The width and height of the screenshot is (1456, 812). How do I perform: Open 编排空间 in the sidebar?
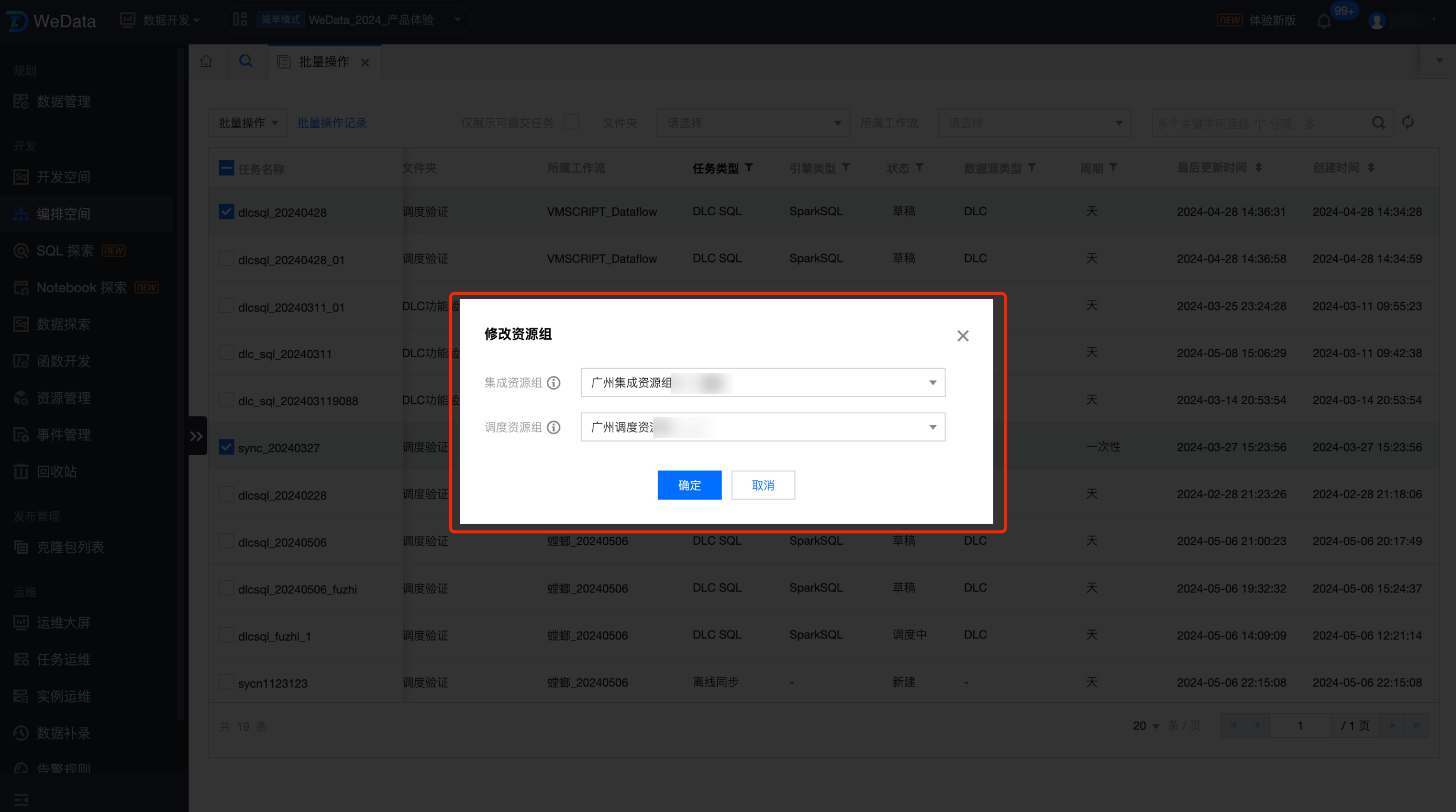63,214
